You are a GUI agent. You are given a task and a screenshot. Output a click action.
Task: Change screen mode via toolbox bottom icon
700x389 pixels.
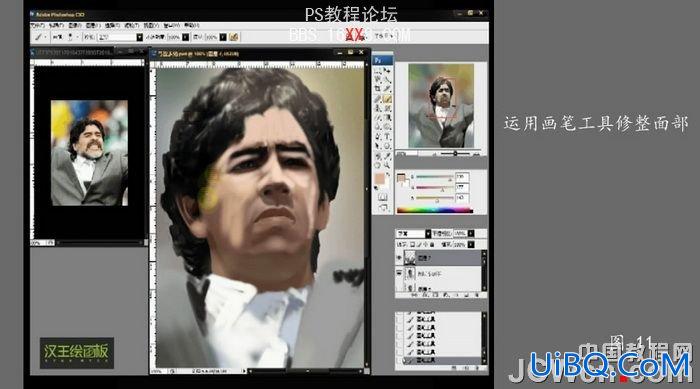383,208
